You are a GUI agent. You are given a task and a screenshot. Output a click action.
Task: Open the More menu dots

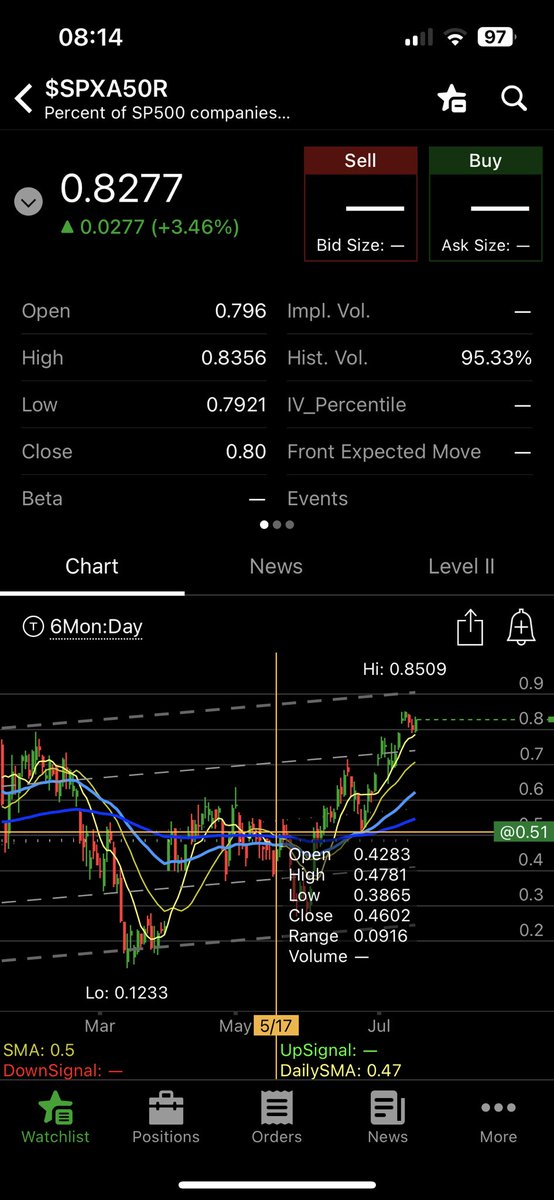[x=498, y=1118]
